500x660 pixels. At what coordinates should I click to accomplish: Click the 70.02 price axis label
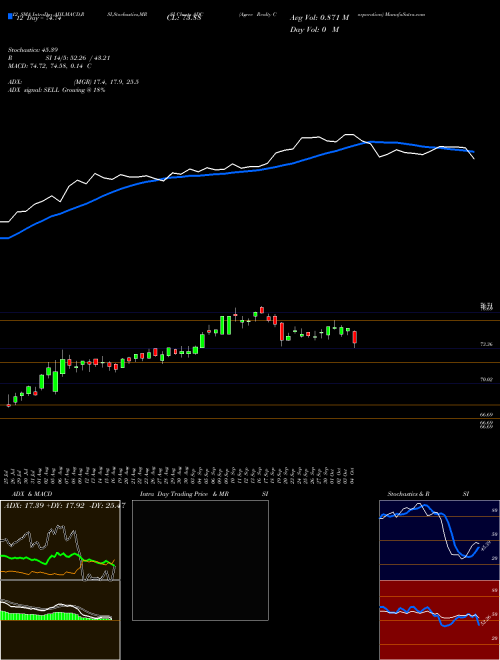coord(486,379)
